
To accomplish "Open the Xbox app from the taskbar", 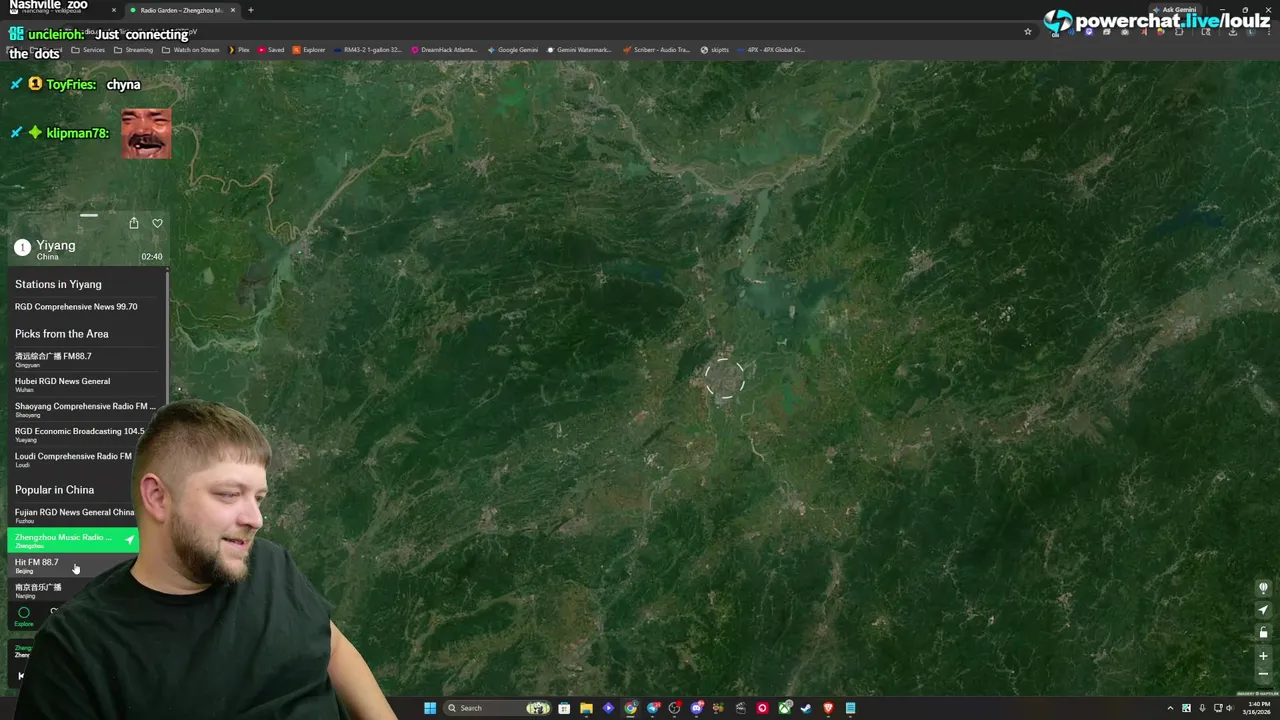I will point(785,708).
